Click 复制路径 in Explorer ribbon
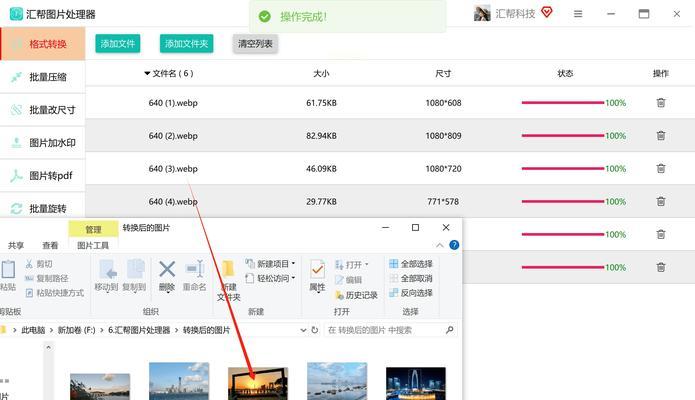The height and width of the screenshot is (400, 695). [x=47, y=278]
